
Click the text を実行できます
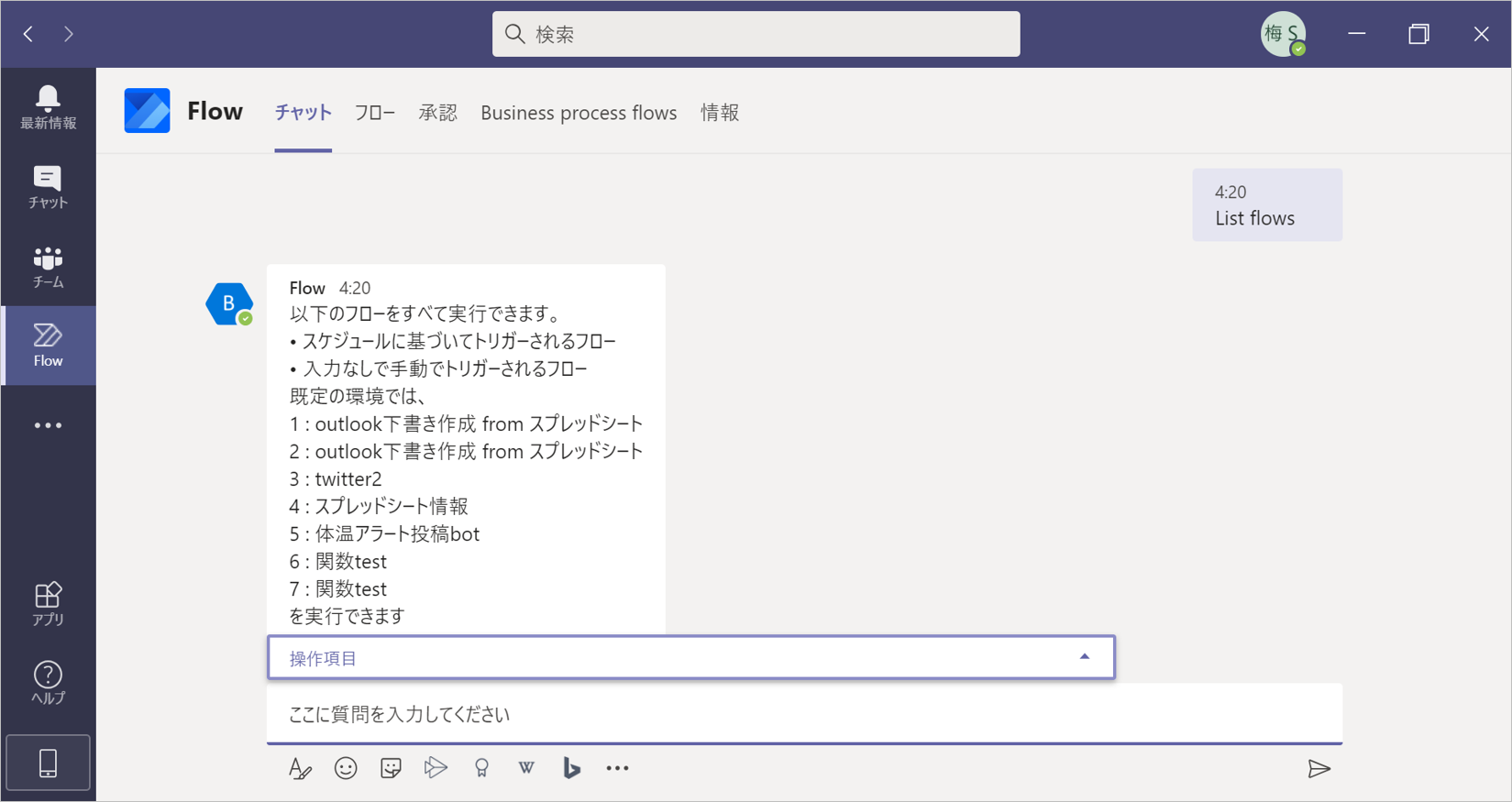point(347,616)
